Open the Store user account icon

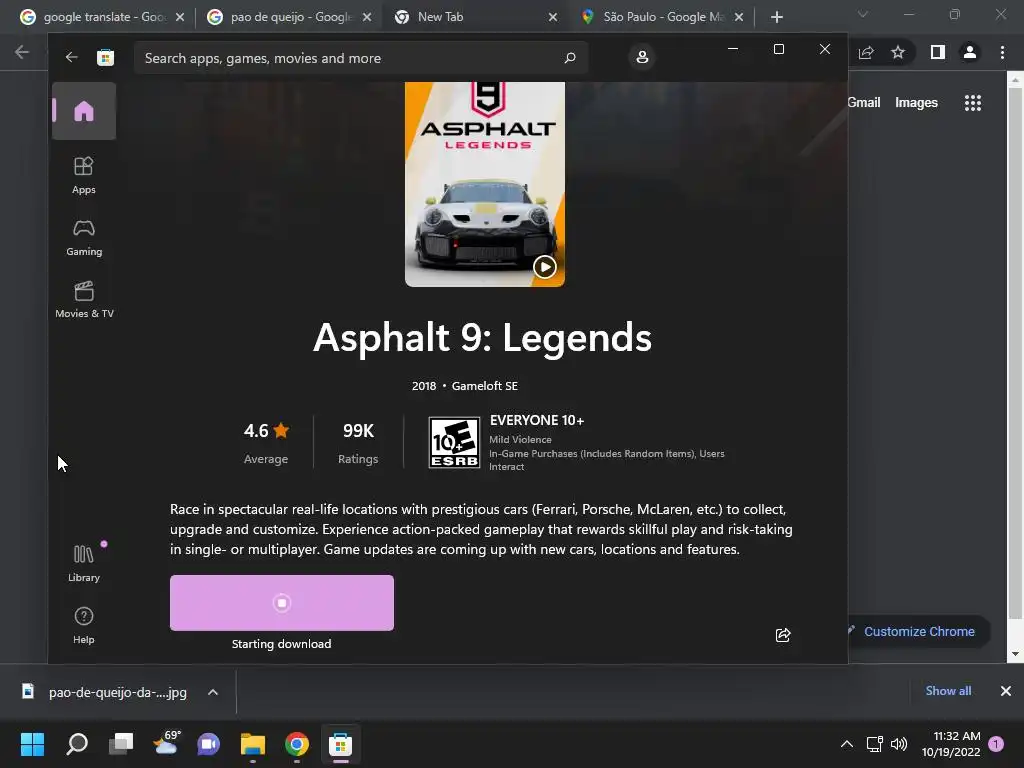pyautogui.click(x=642, y=57)
